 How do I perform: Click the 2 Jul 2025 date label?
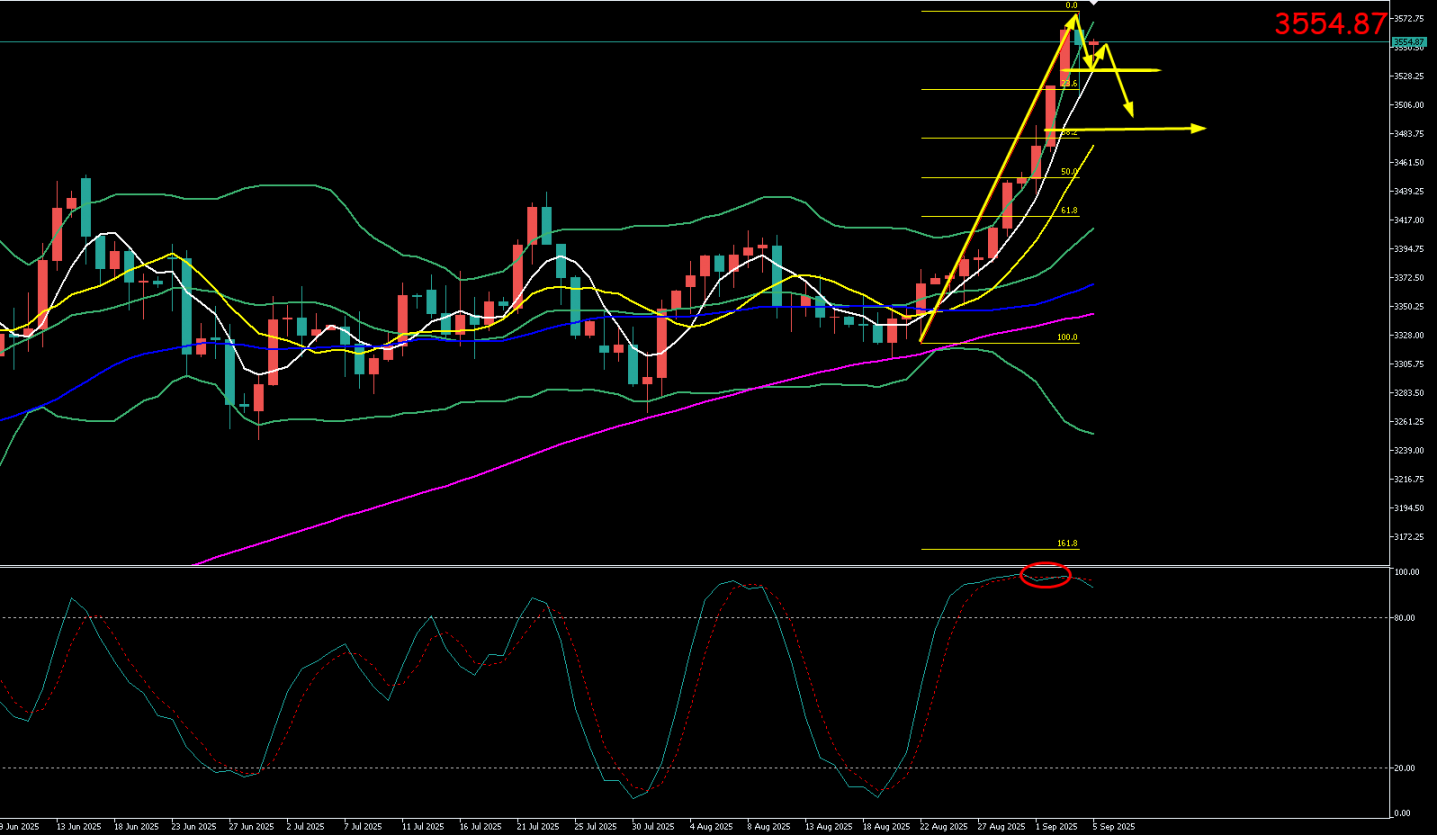tap(306, 827)
